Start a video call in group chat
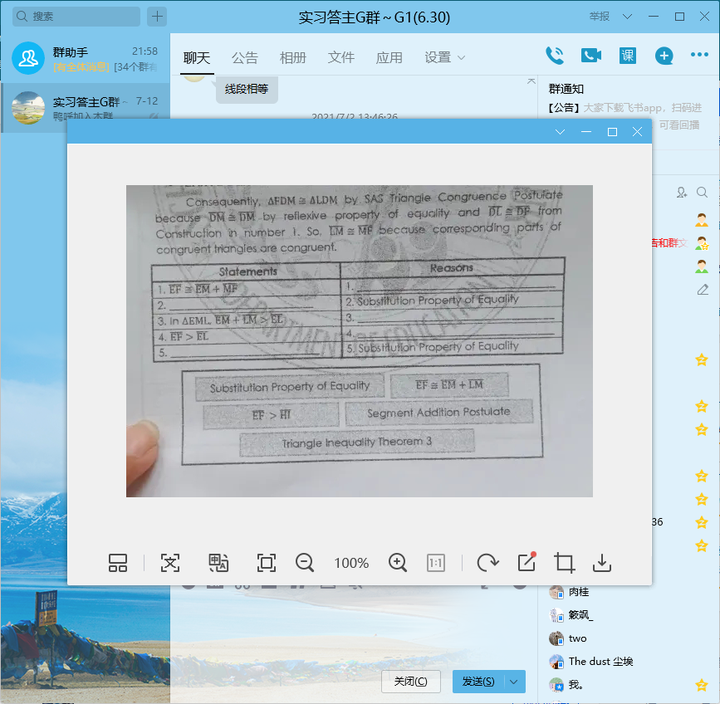This screenshot has width=720, height=704. coord(591,56)
